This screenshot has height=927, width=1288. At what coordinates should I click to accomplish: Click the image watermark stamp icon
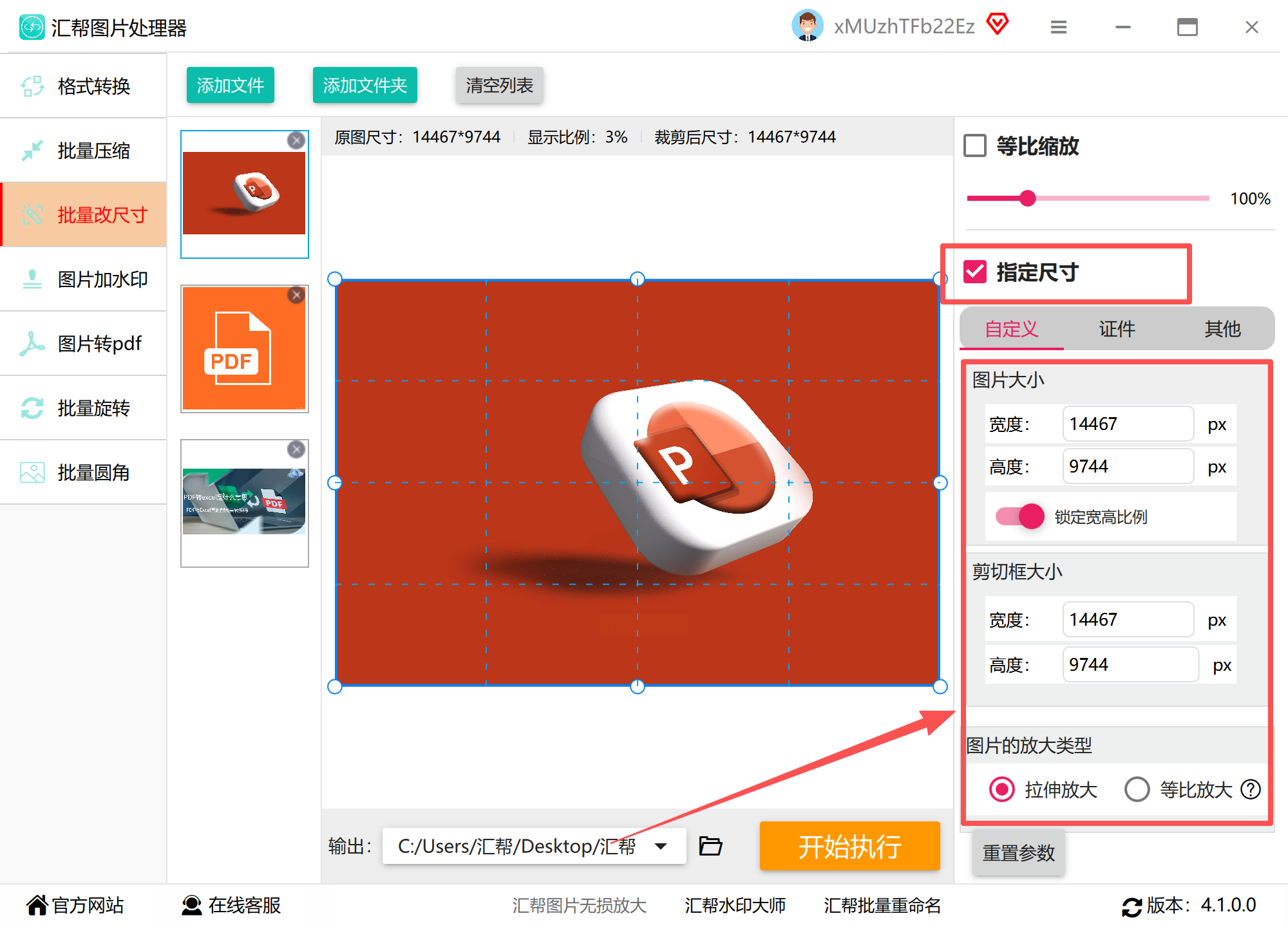(32, 279)
